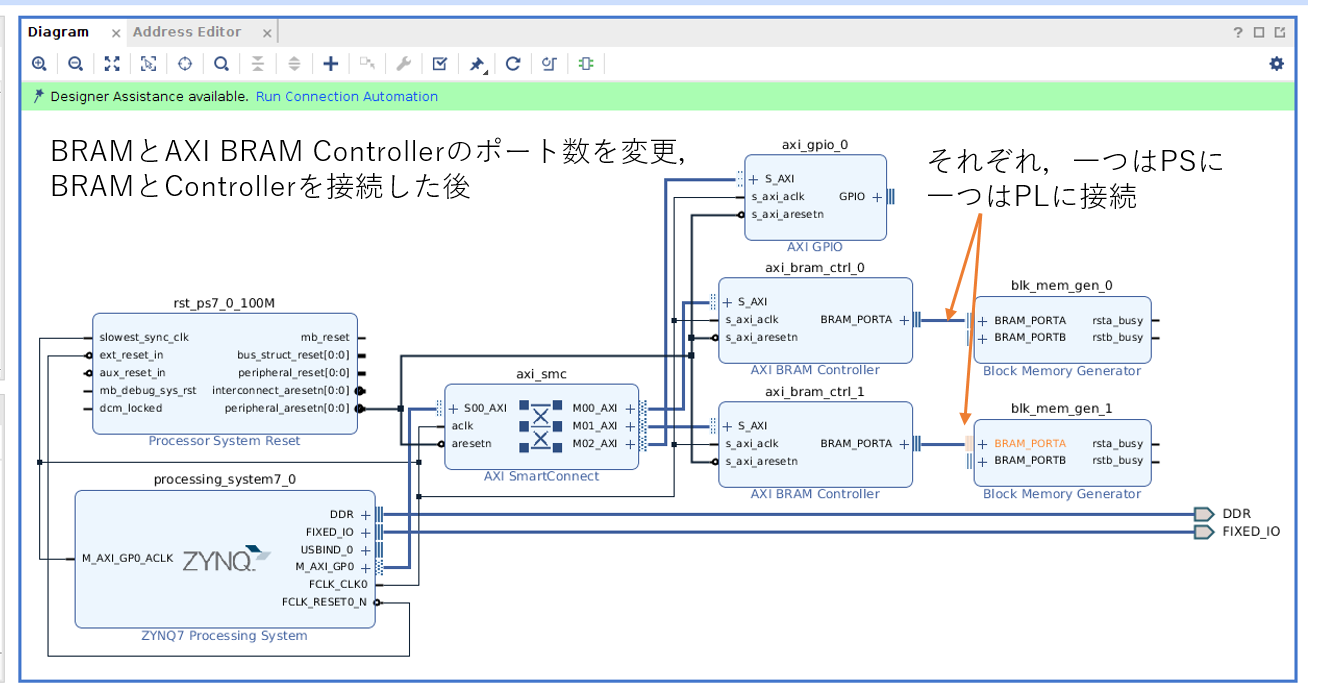Switch to the Address Editor tab
The width and height of the screenshot is (1323, 691).
[x=187, y=32]
